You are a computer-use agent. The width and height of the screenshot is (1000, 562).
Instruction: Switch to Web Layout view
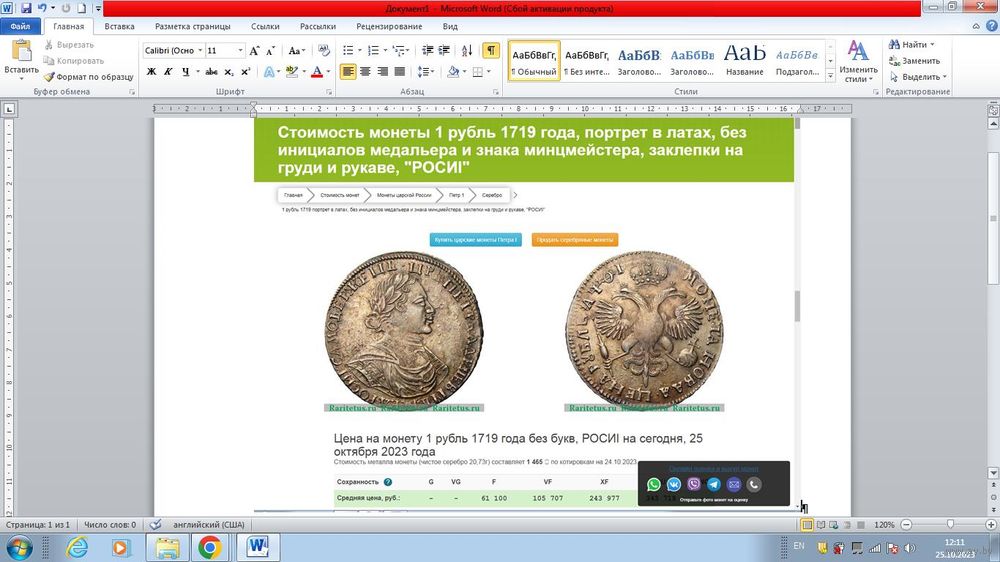(834, 525)
